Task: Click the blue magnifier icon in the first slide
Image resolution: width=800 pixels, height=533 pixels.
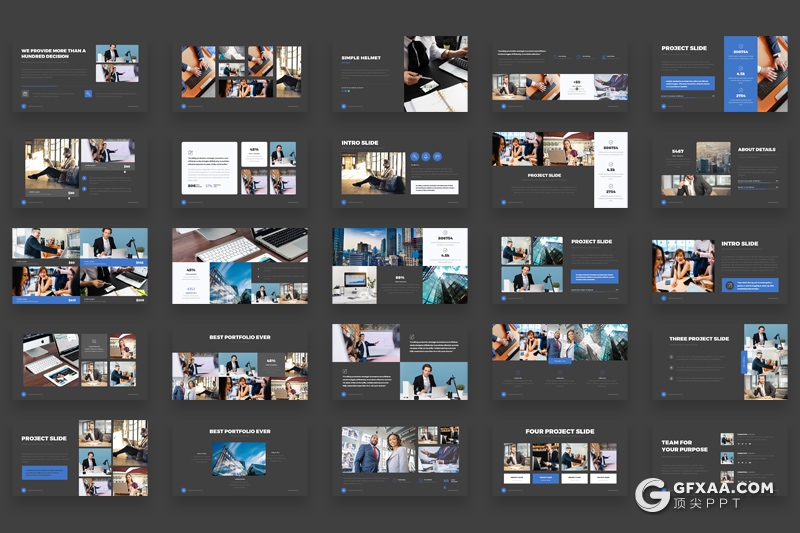Action: 88,94
